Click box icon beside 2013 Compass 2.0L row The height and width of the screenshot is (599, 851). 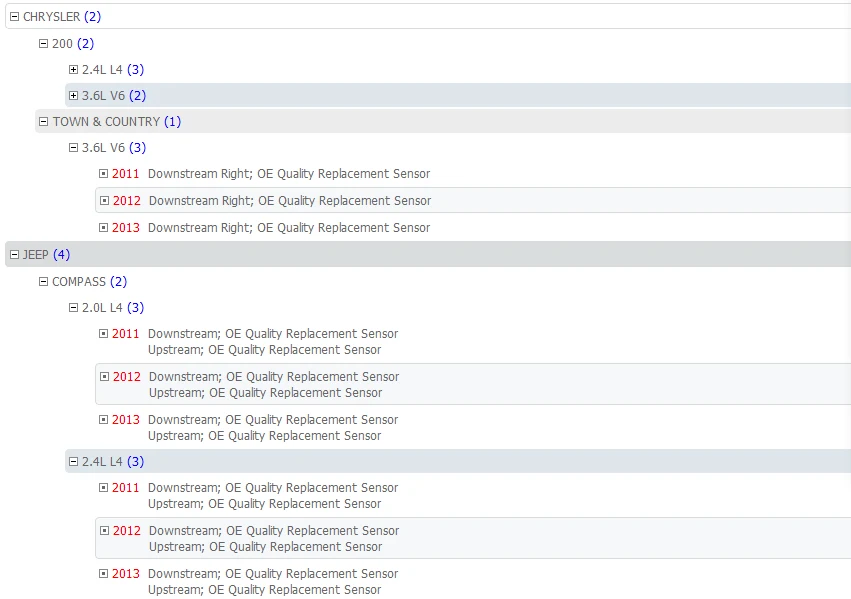tap(103, 419)
